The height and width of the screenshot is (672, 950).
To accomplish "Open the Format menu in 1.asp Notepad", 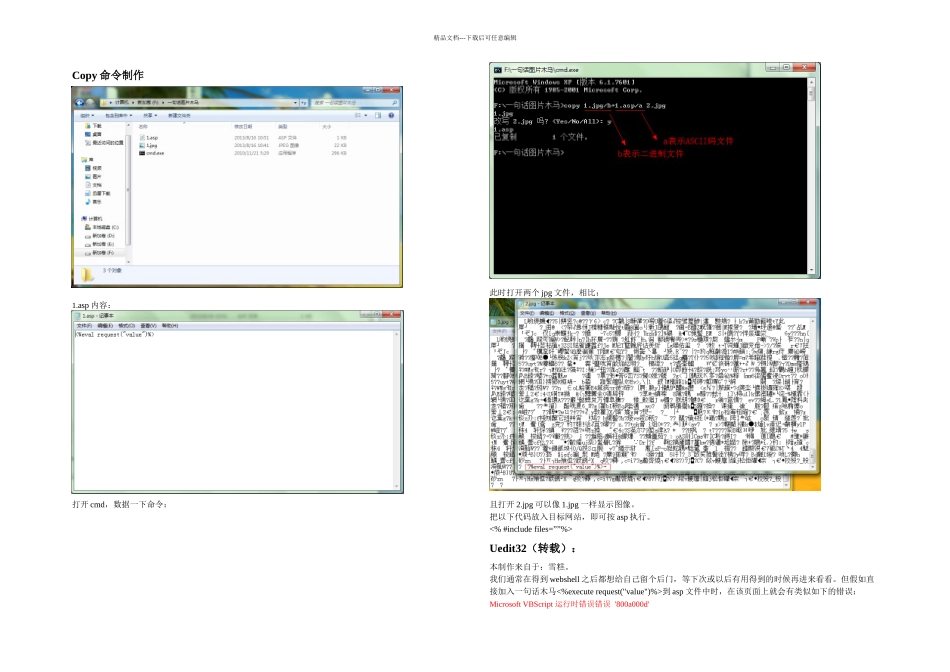I will 127,326.
